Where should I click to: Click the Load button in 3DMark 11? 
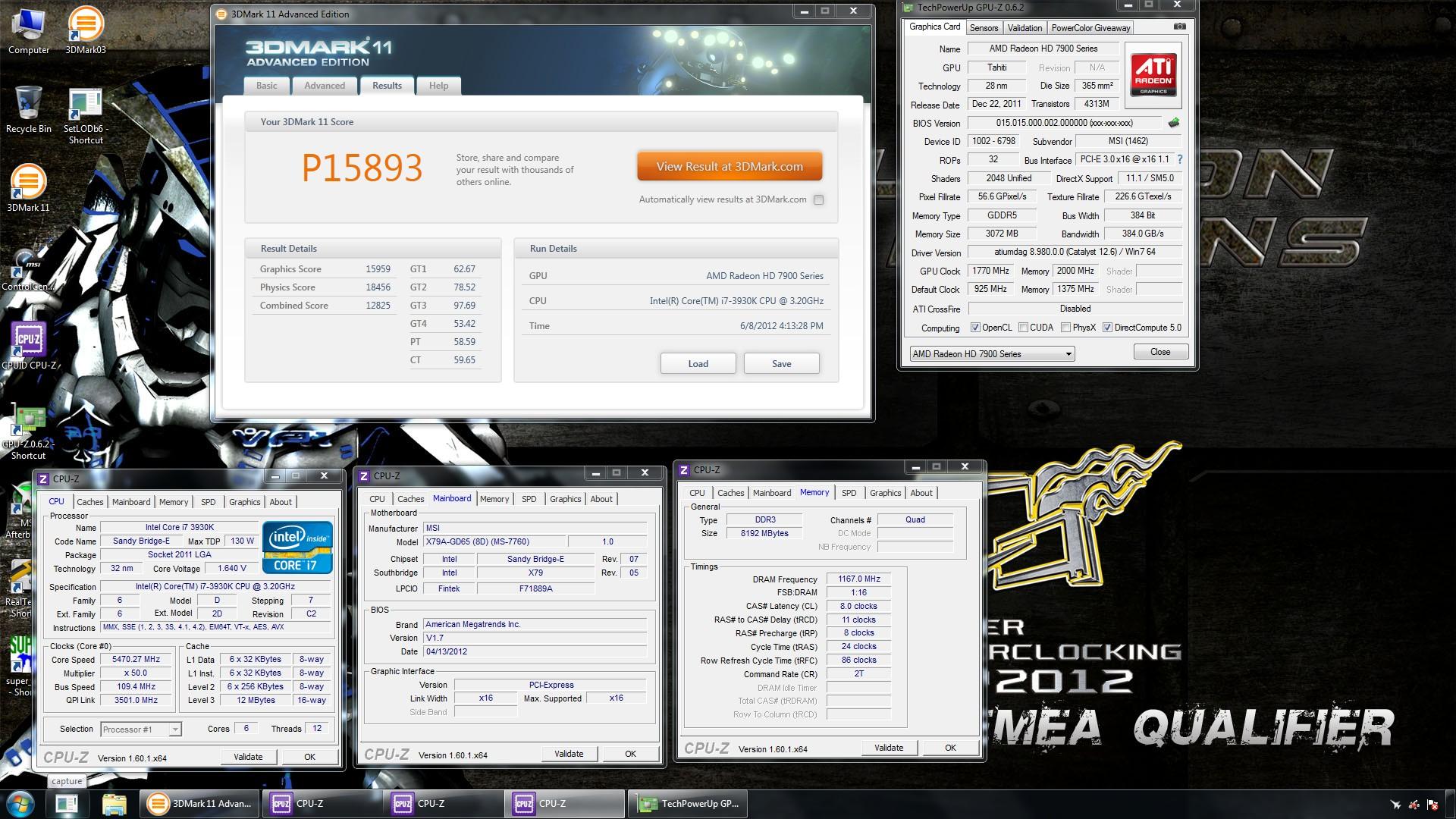tap(698, 363)
